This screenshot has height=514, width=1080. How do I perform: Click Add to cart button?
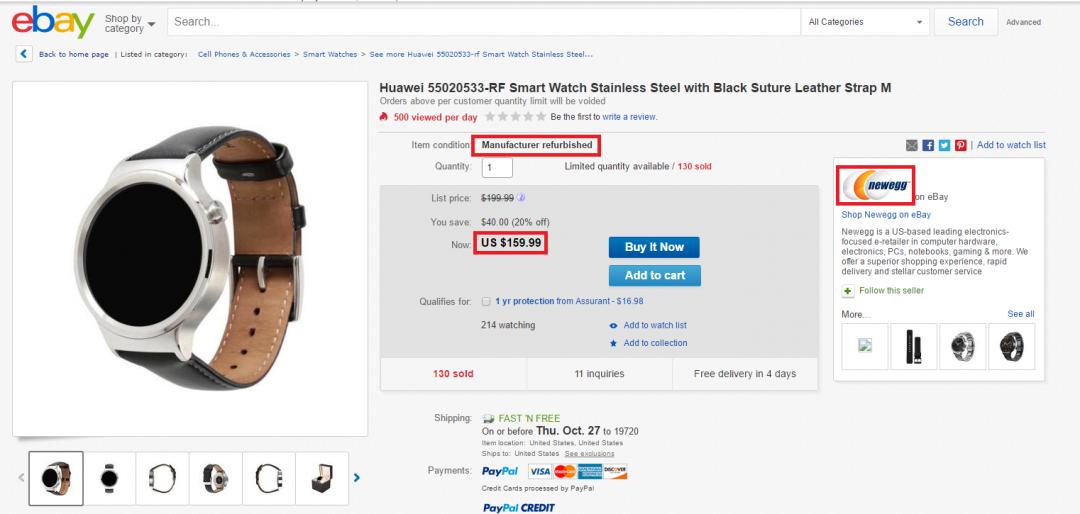point(654,275)
